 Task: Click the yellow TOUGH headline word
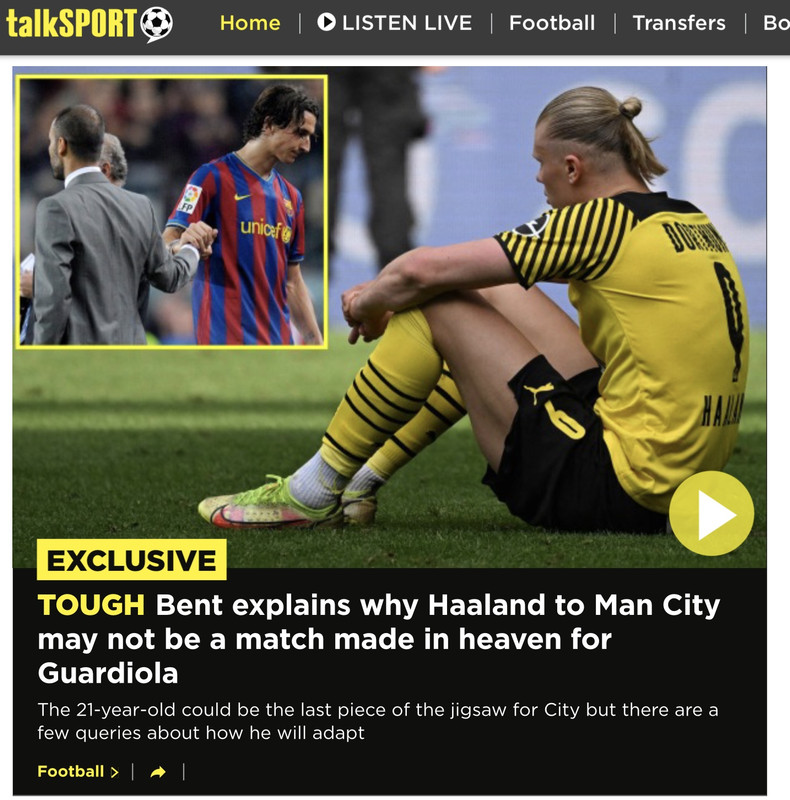[91, 605]
